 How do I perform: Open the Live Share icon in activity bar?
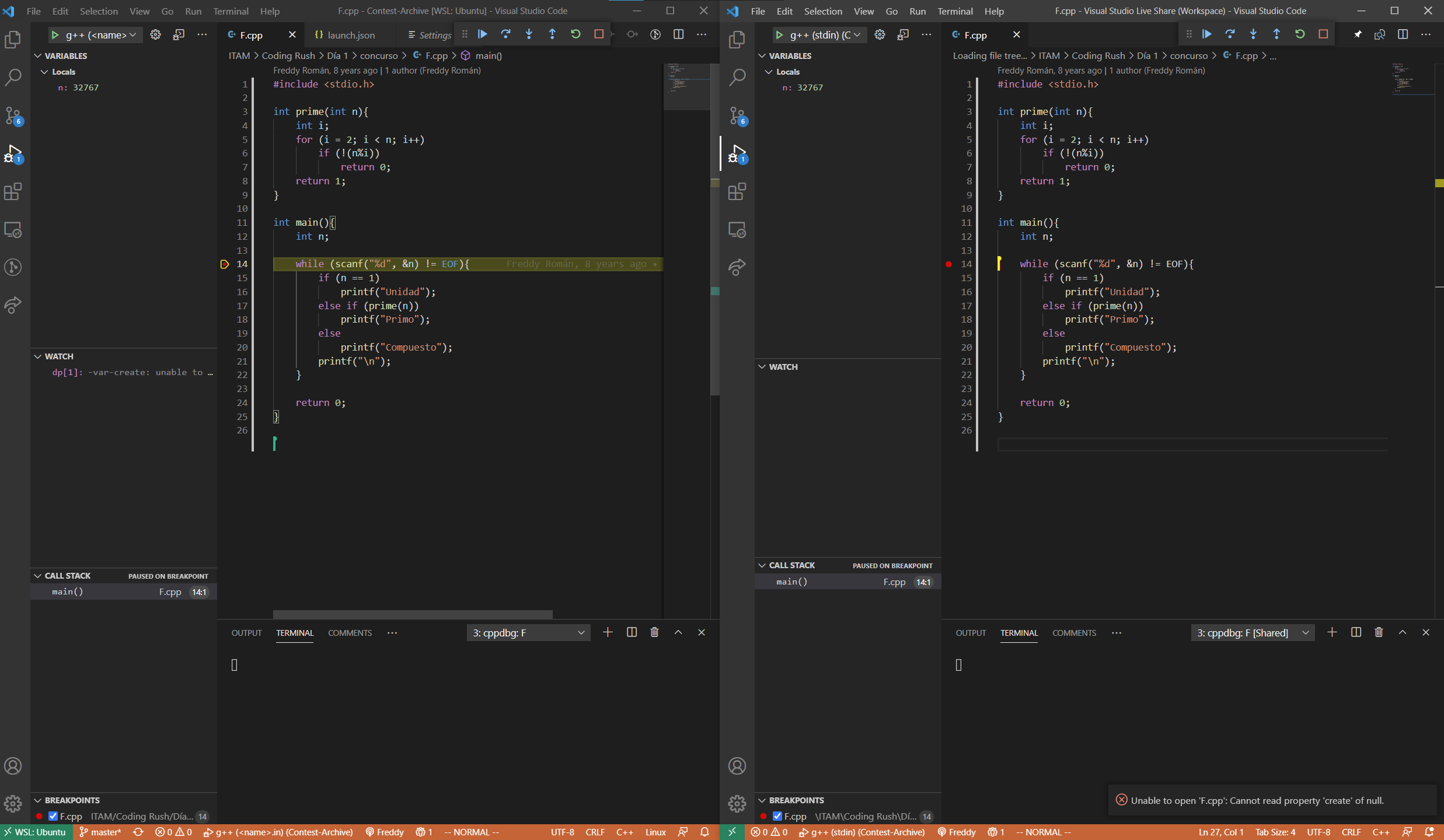pos(13,304)
